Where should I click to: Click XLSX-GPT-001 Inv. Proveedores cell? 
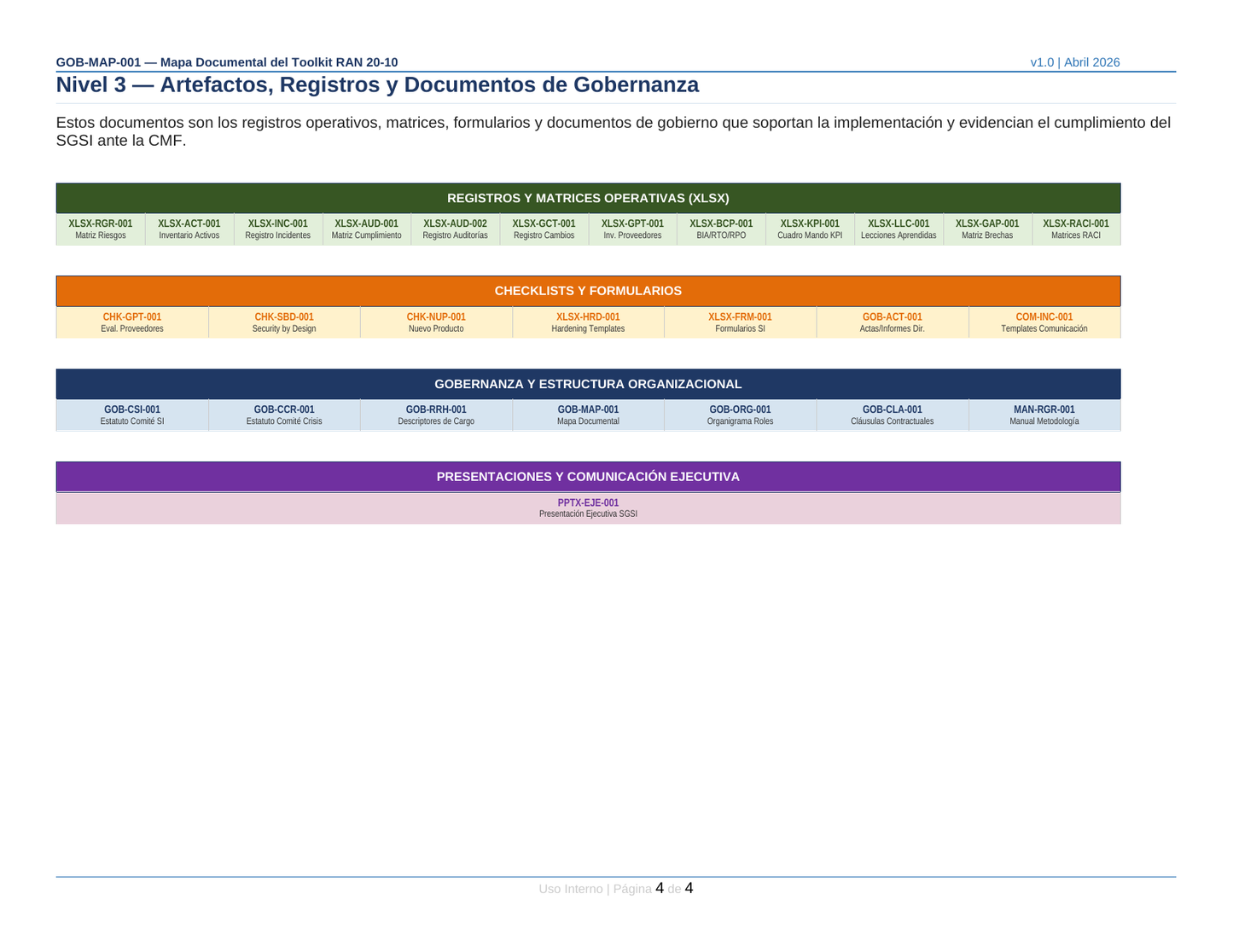[x=632, y=229]
